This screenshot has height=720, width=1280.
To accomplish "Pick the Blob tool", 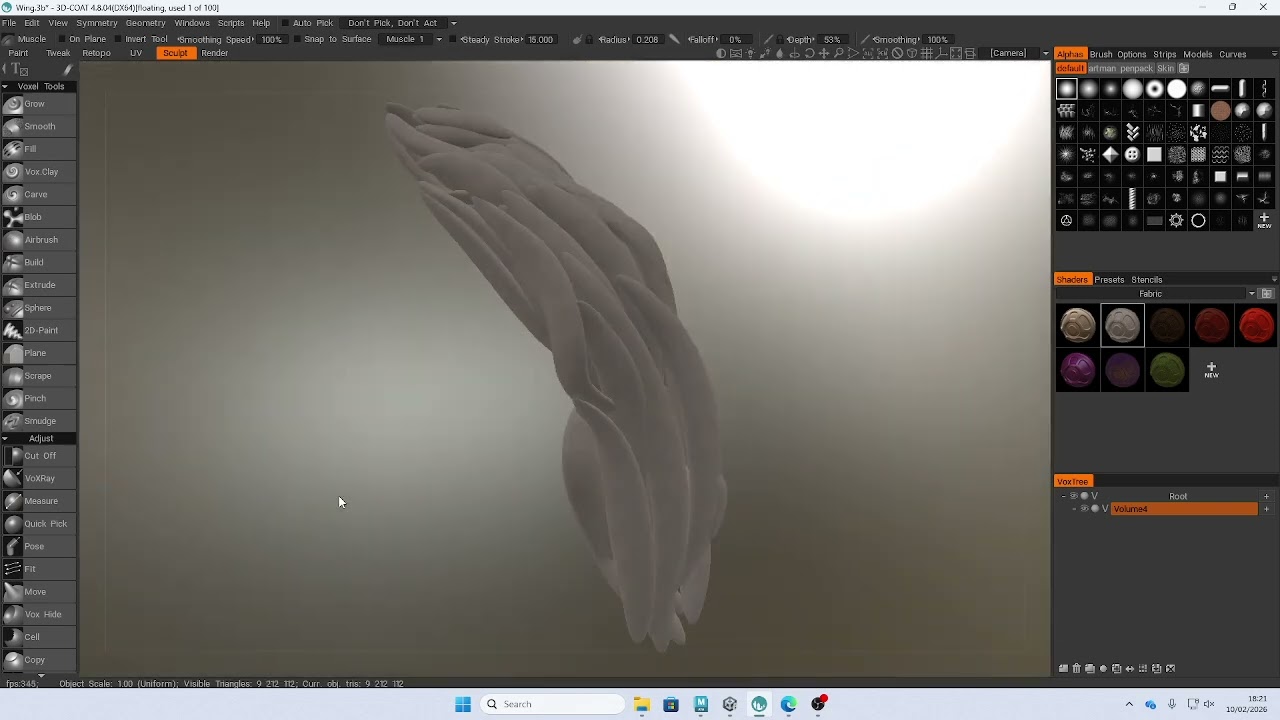I will pos(38,217).
